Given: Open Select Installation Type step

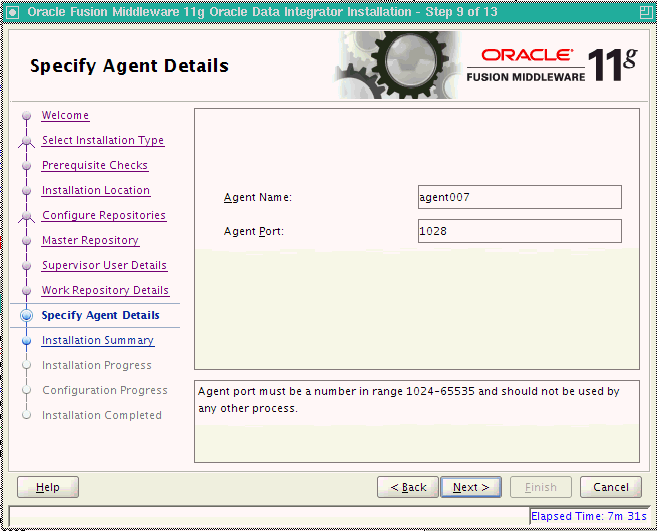Looking at the screenshot, I should (x=103, y=140).
